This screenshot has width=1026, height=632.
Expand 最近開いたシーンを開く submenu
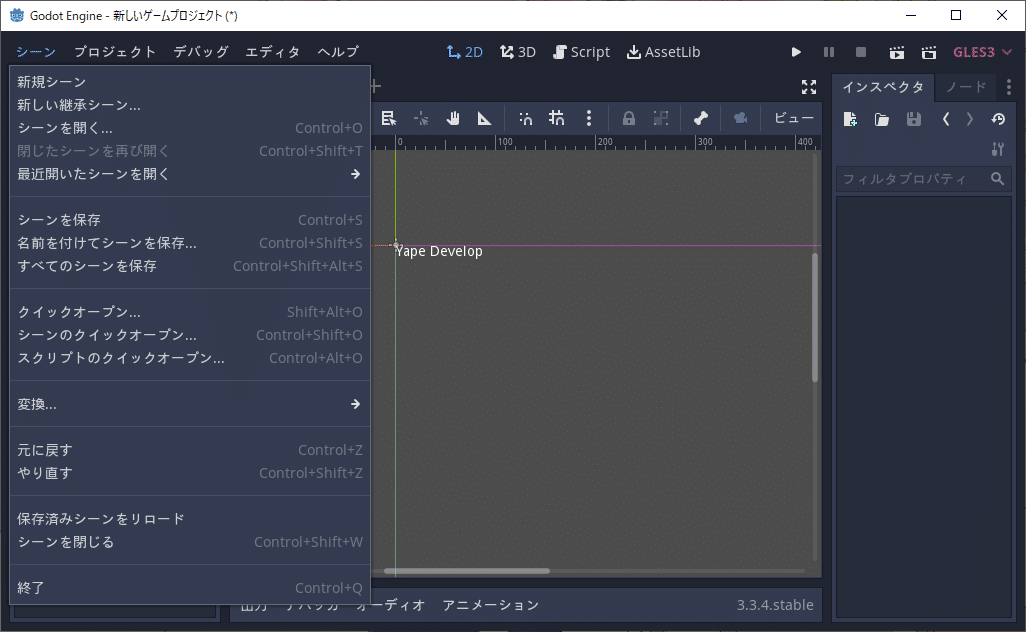pos(190,174)
